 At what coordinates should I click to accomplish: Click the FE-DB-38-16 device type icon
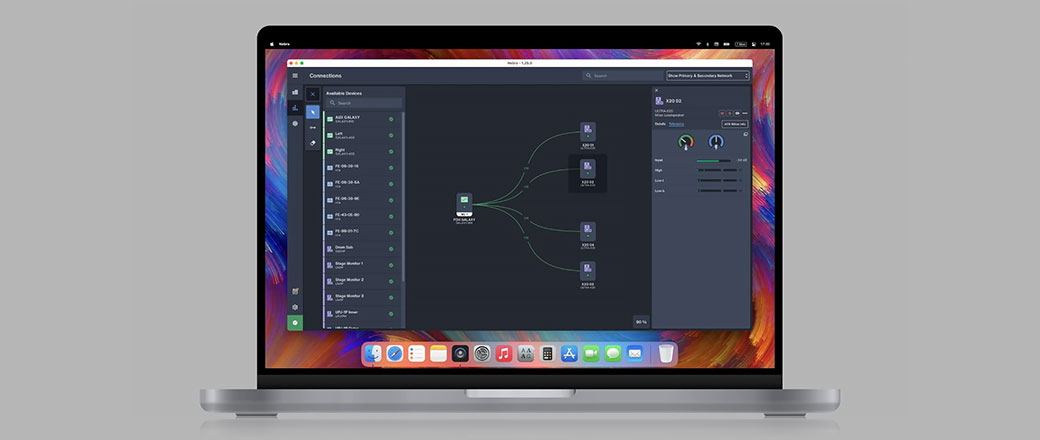[x=330, y=168]
